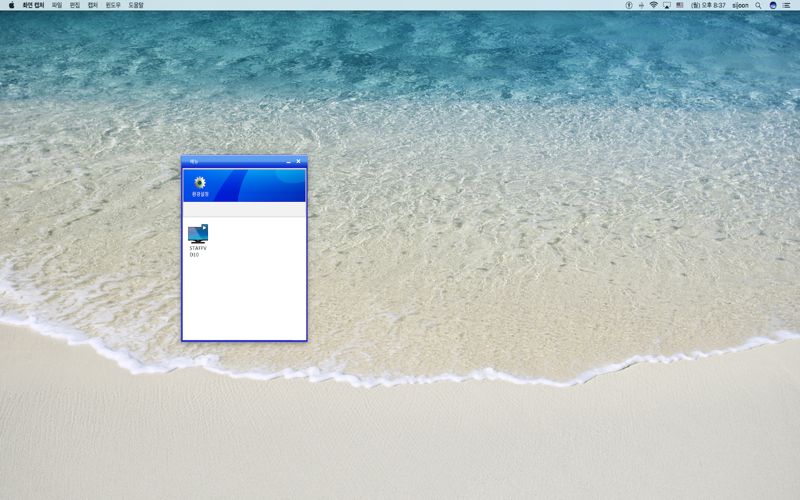The image size is (800, 500).
Task: Close the blue menu window
Action: tap(298, 161)
